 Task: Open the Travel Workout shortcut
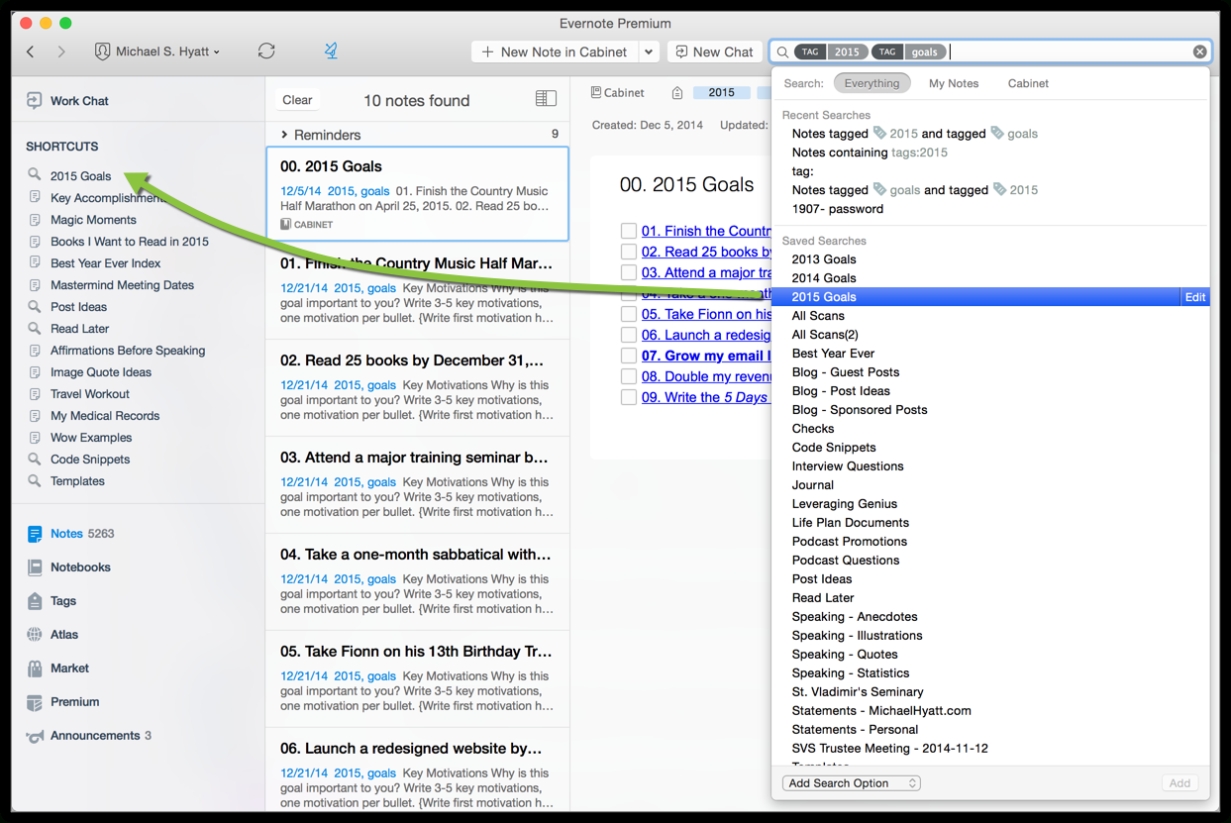click(x=90, y=394)
